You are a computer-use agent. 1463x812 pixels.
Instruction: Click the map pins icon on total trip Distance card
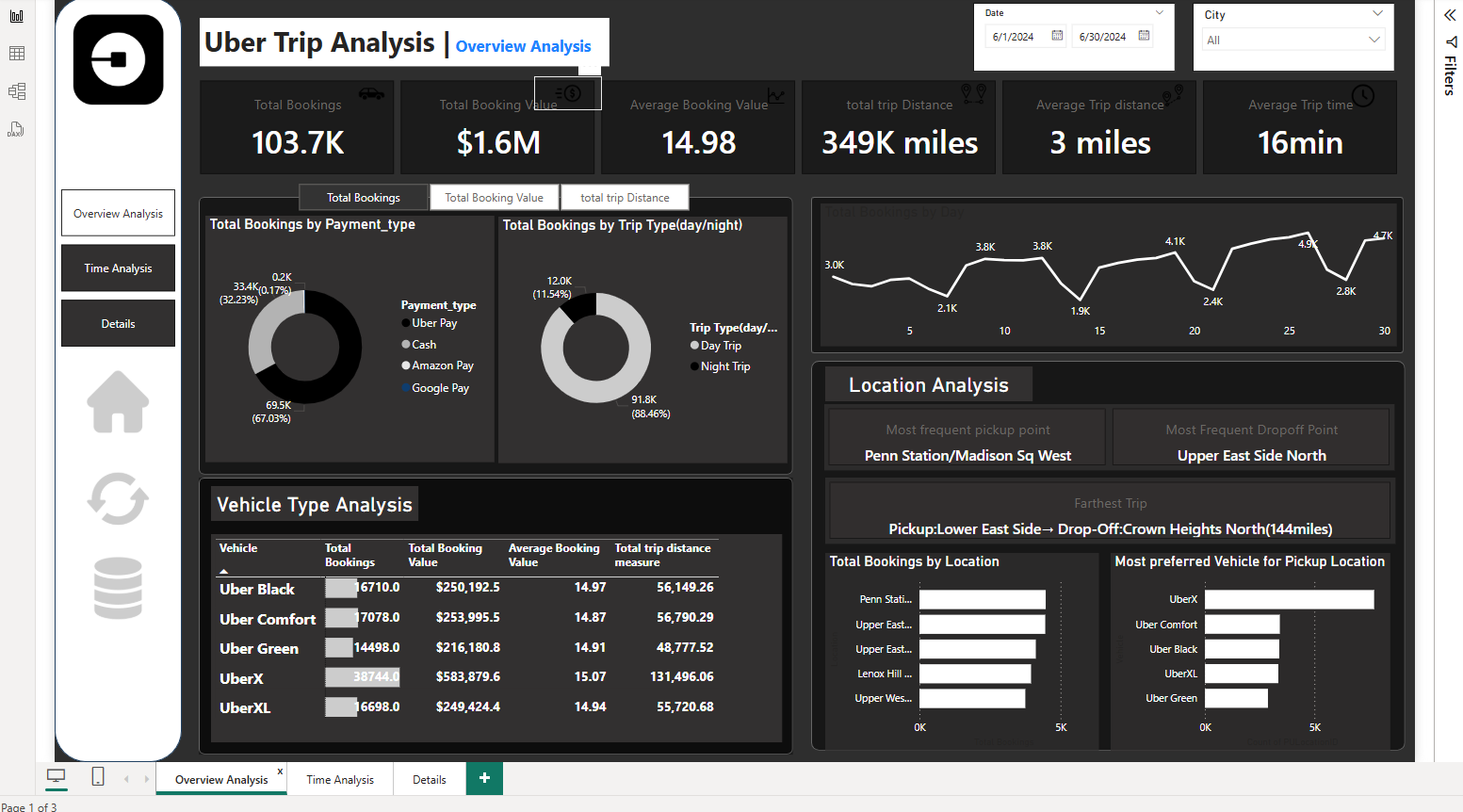973,93
